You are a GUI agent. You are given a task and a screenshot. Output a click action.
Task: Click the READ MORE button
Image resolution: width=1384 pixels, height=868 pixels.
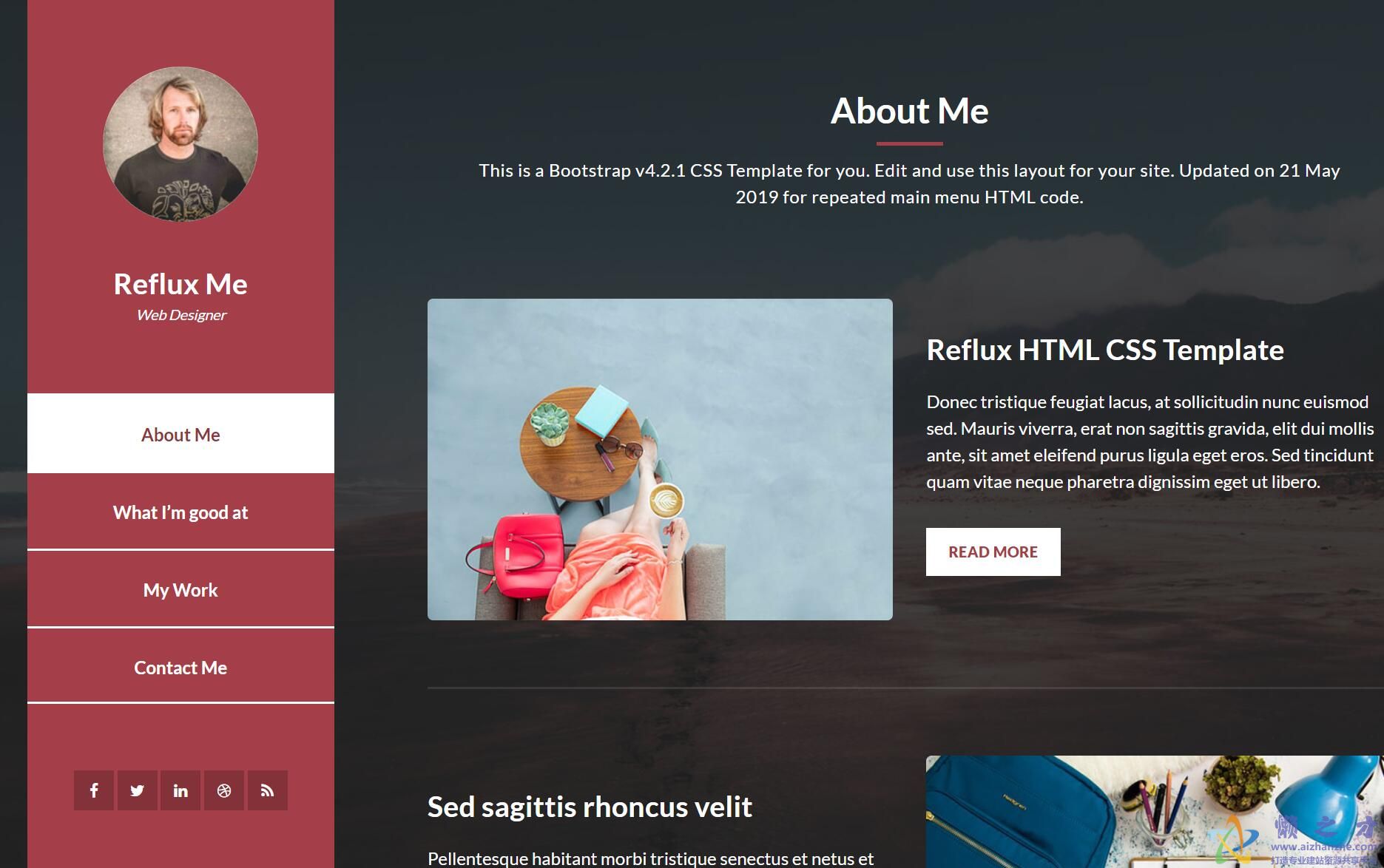(993, 552)
